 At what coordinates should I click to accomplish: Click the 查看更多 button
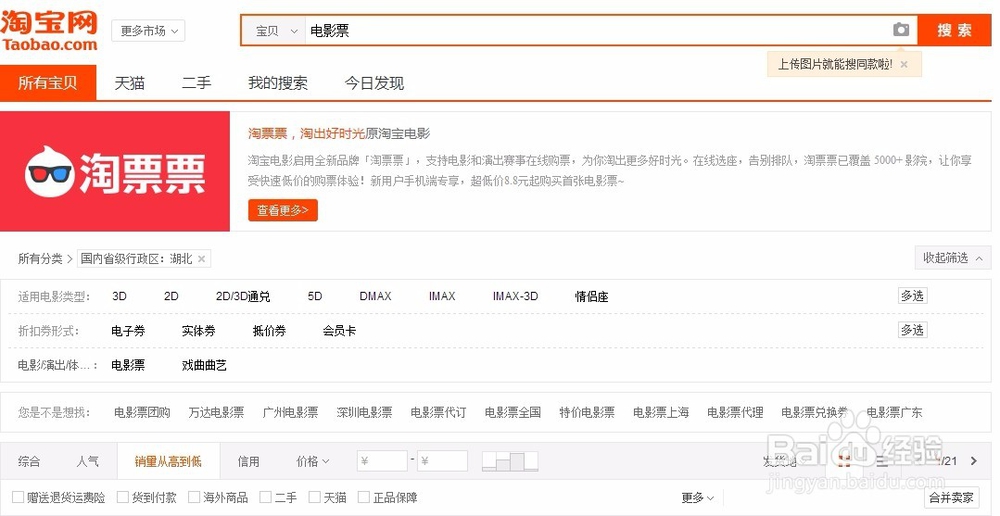[x=283, y=210]
